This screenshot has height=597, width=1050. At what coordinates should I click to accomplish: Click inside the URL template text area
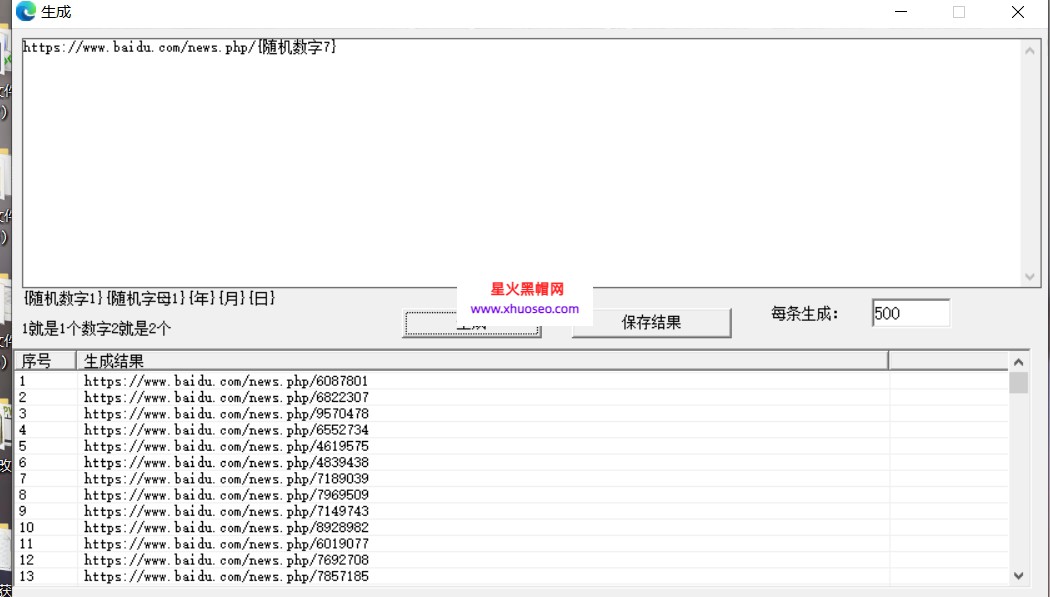pos(522,163)
